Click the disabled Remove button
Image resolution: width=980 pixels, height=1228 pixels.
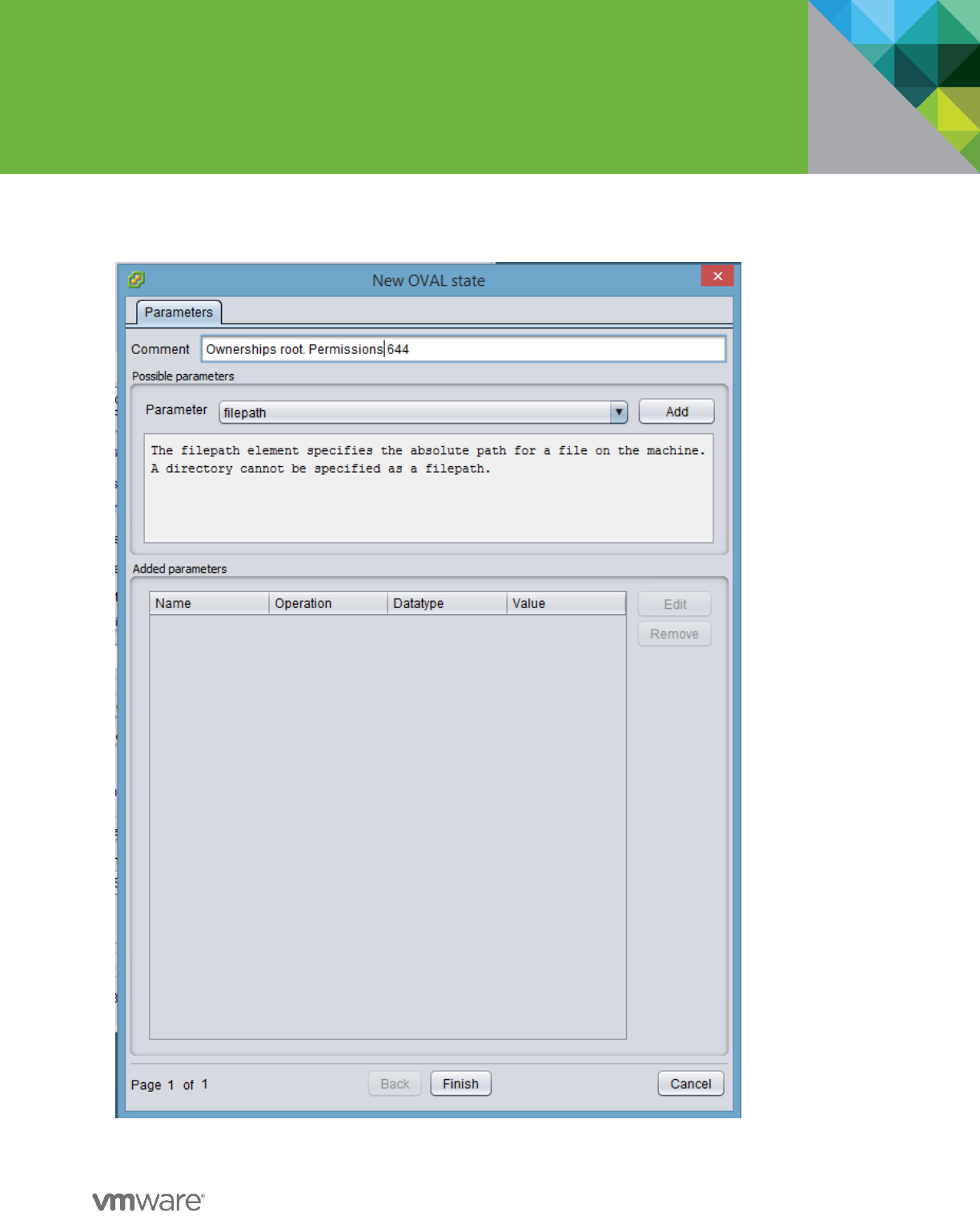pyautogui.click(x=674, y=634)
